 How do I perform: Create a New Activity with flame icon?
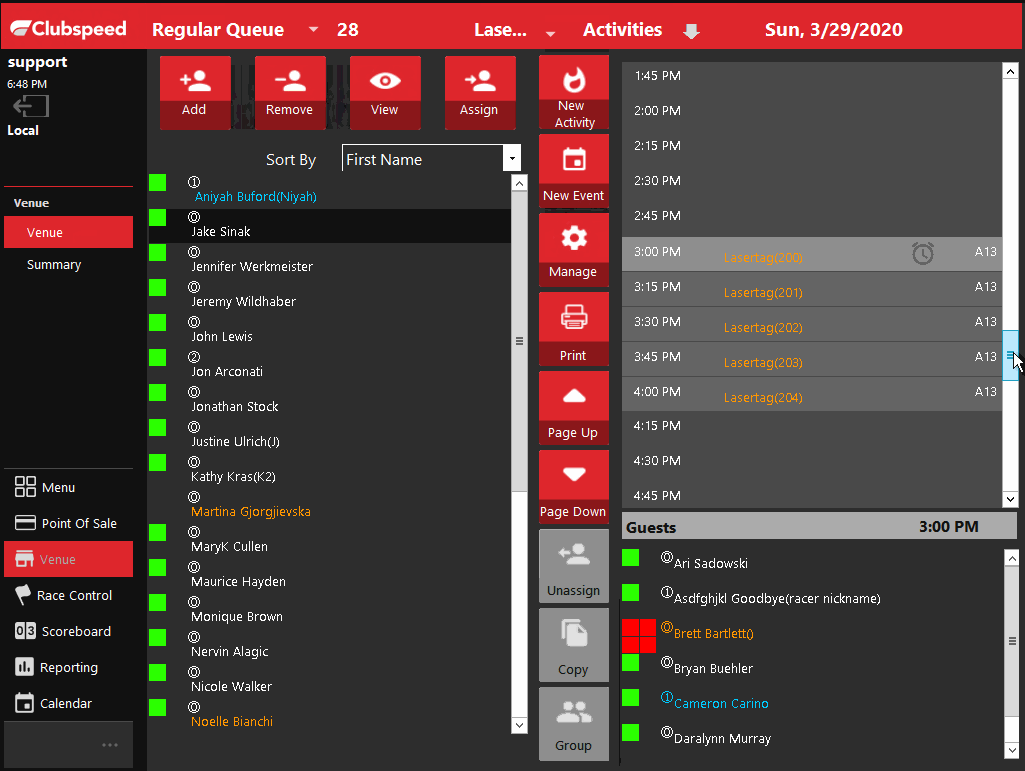coord(574,92)
